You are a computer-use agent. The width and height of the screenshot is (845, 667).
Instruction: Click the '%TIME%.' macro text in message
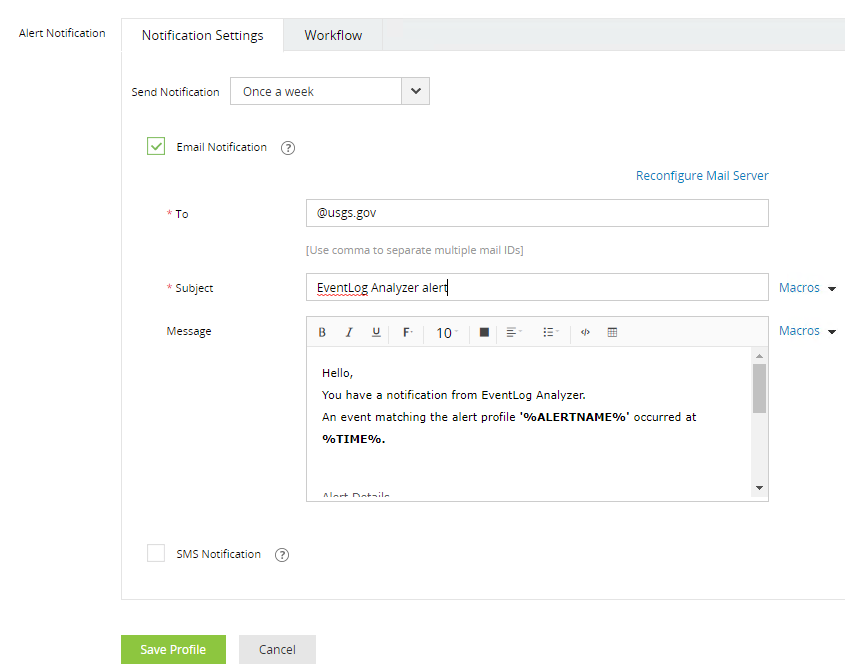[x=354, y=439]
